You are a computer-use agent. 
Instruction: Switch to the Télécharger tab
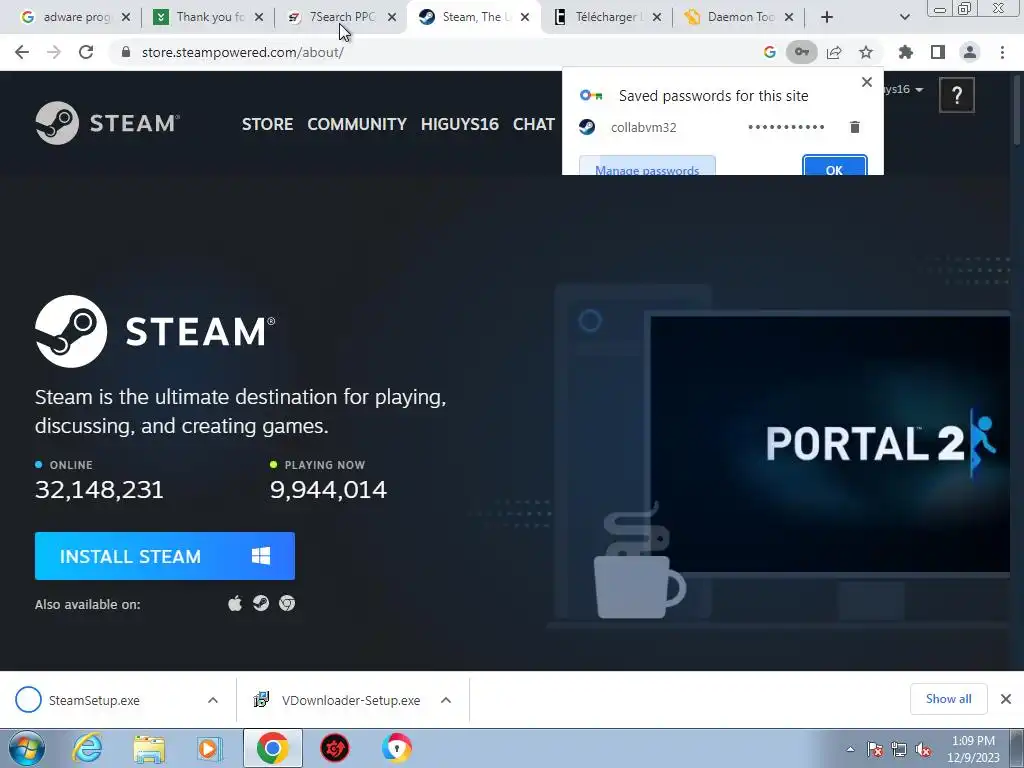pyautogui.click(x=606, y=17)
